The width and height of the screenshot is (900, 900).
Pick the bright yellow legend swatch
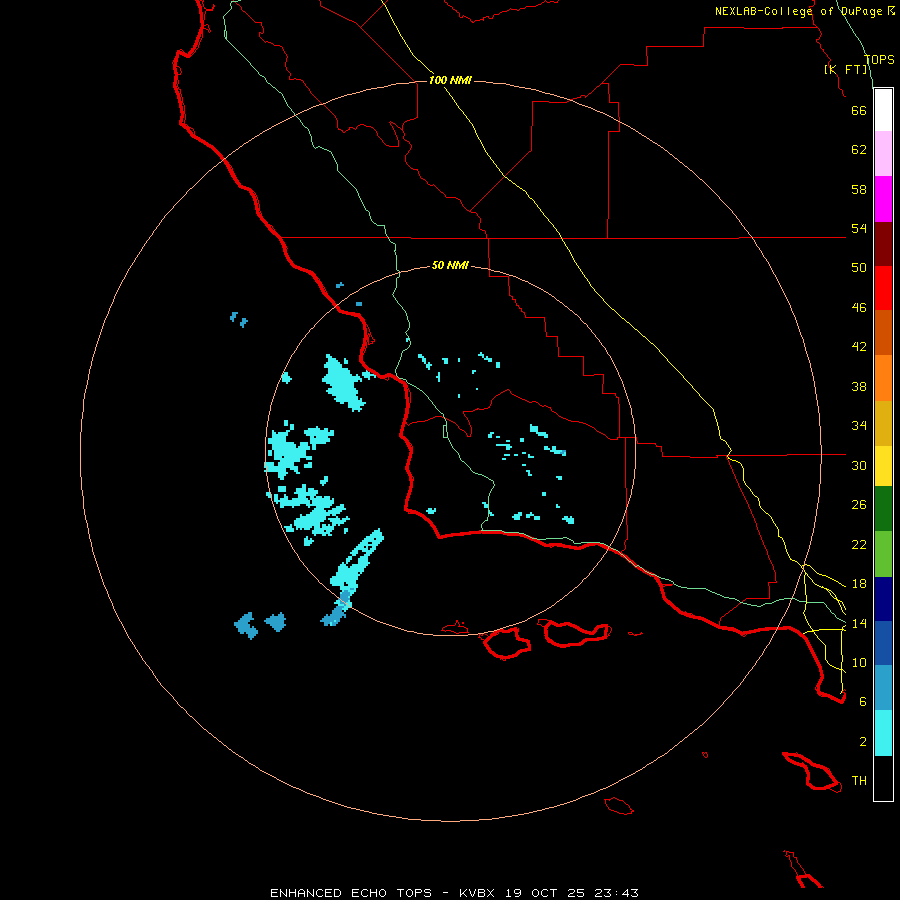[883, 466]
